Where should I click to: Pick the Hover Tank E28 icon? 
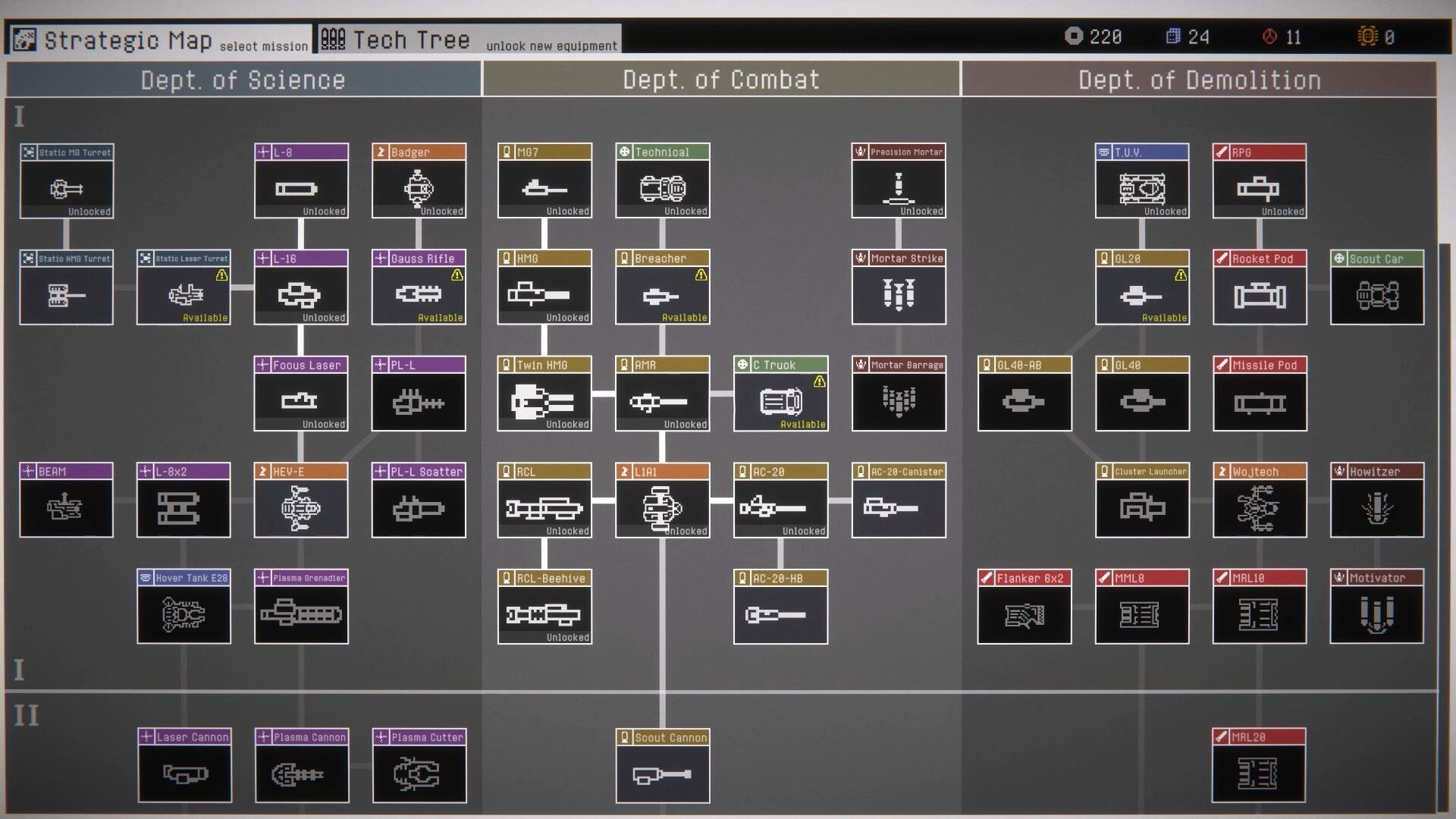coord(184,614)
